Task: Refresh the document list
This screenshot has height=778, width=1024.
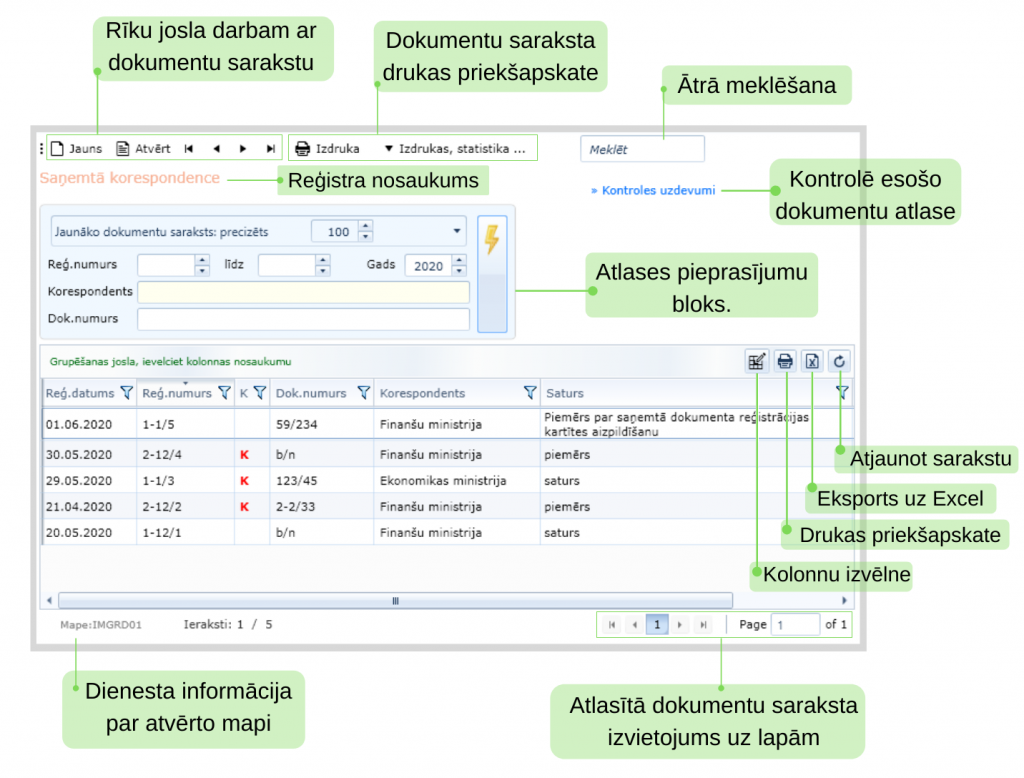Action: pos(840,362)
